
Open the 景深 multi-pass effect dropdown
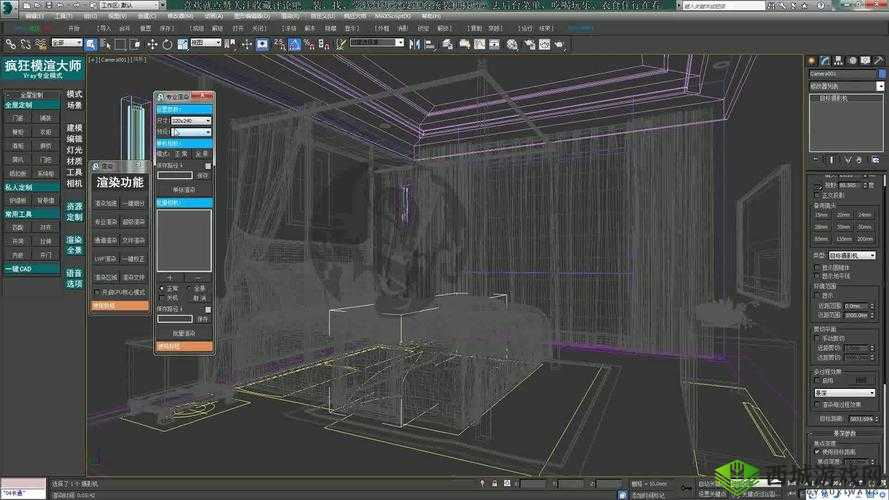click(844, 392)
